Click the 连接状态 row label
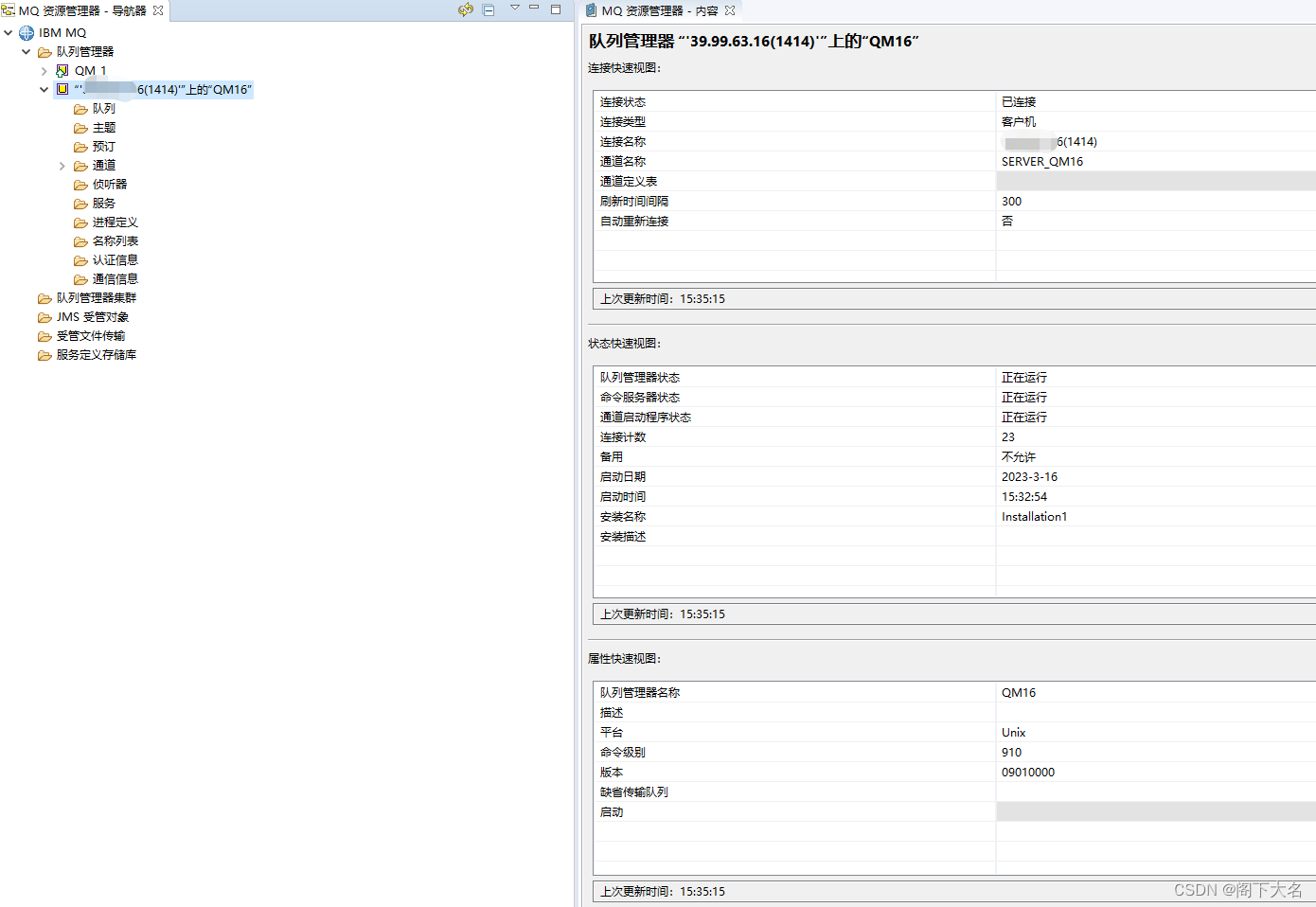This screenshot has width=1316, height=907. [623, 101]
